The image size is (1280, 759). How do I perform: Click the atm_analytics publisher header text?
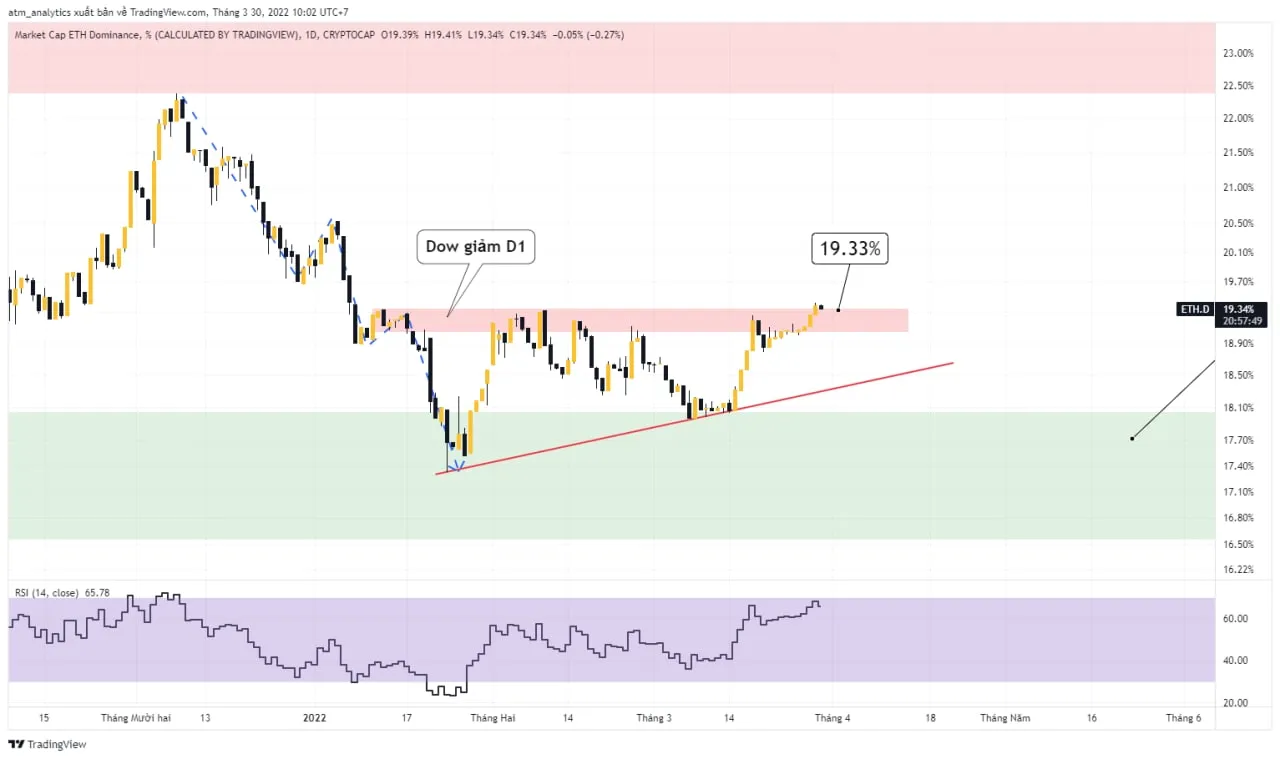click(x=178, y=12)
